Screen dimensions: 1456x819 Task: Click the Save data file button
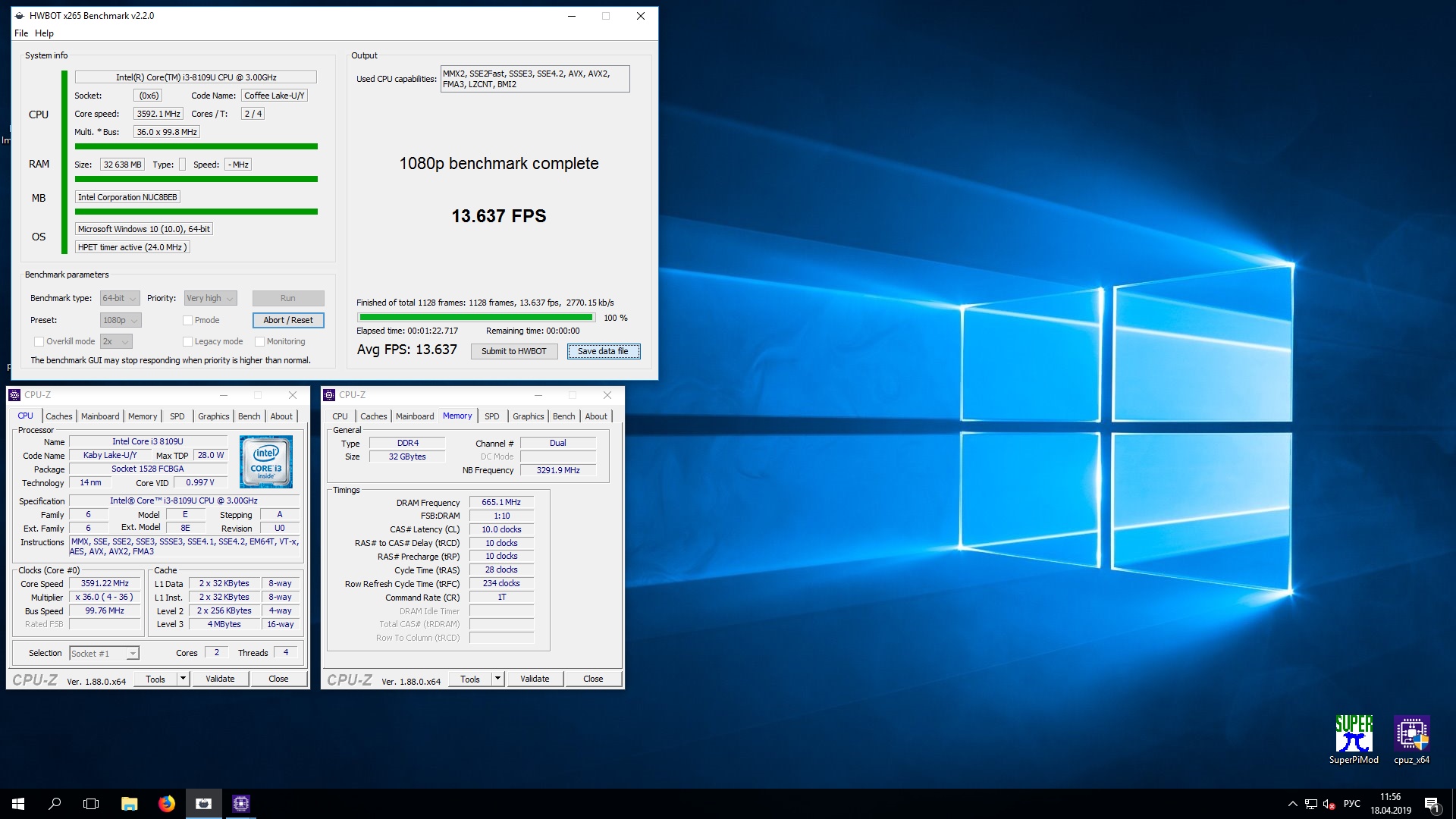604,351
